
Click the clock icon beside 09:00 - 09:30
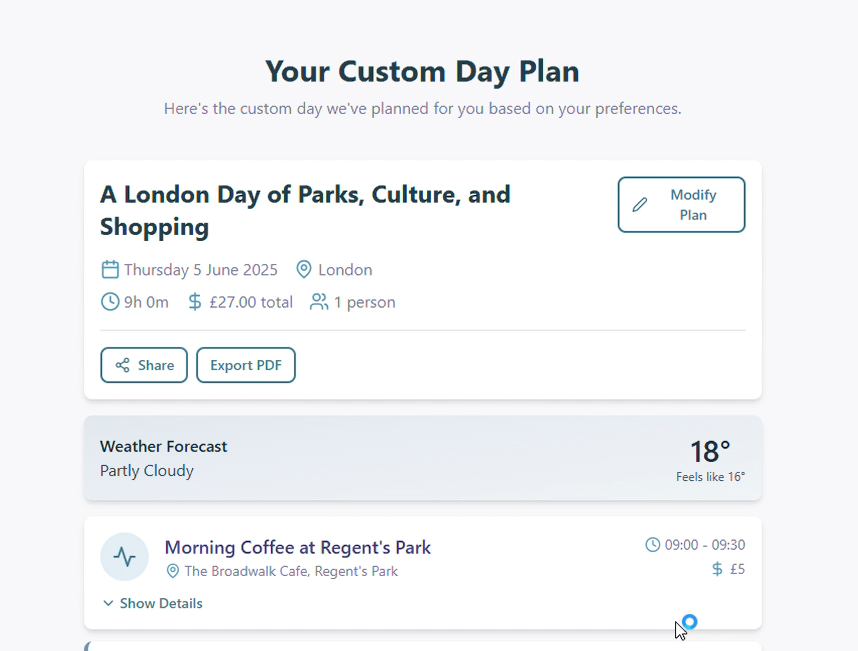pos(653,545)
